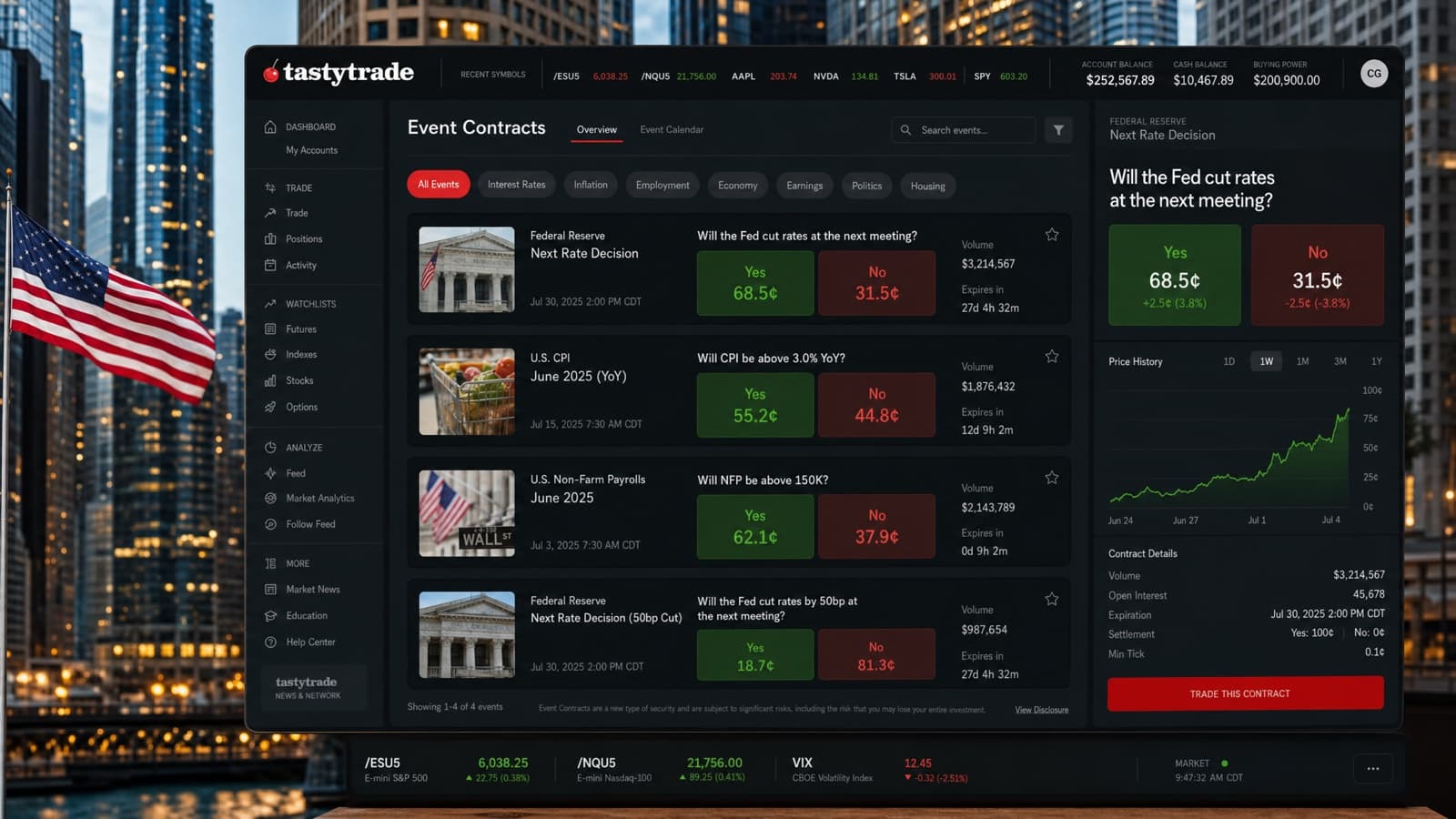The image size is (1456, 819).
Task: Filter events by Inflation
Action: 591,185
